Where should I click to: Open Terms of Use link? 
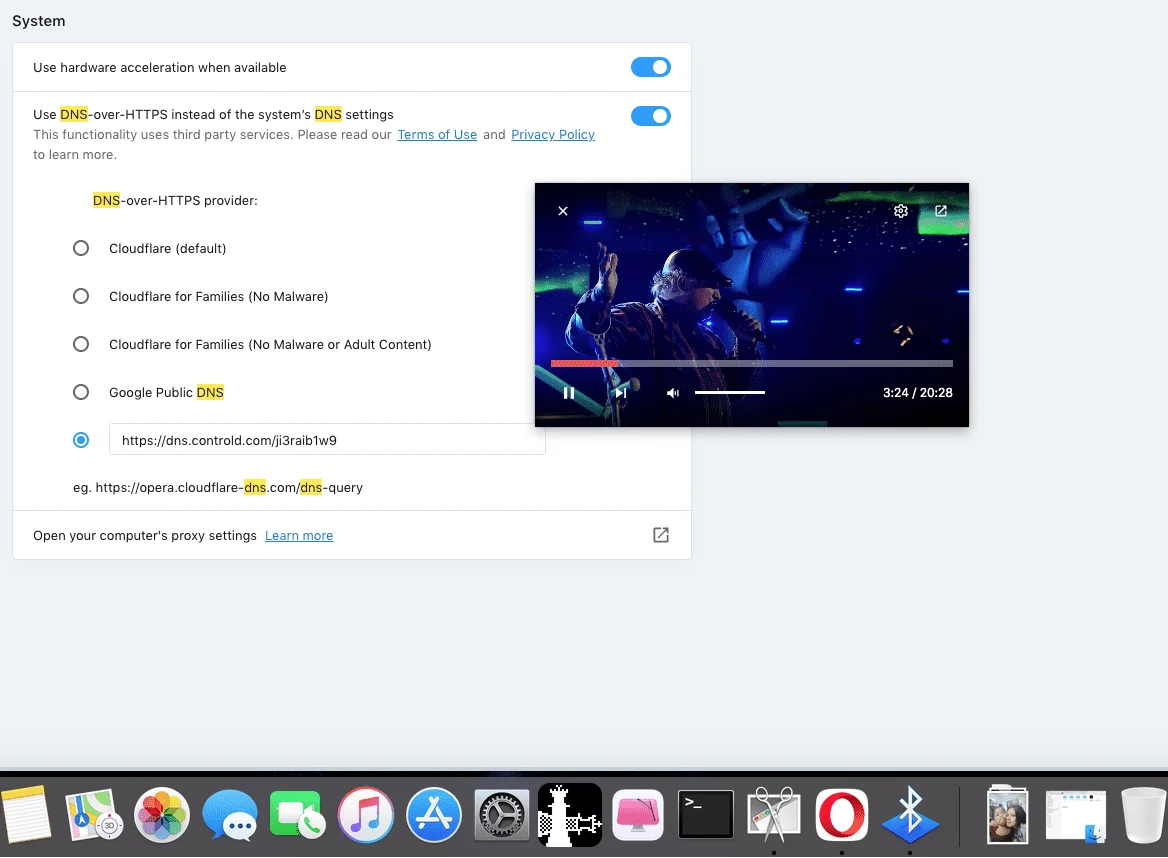point(437,135)
